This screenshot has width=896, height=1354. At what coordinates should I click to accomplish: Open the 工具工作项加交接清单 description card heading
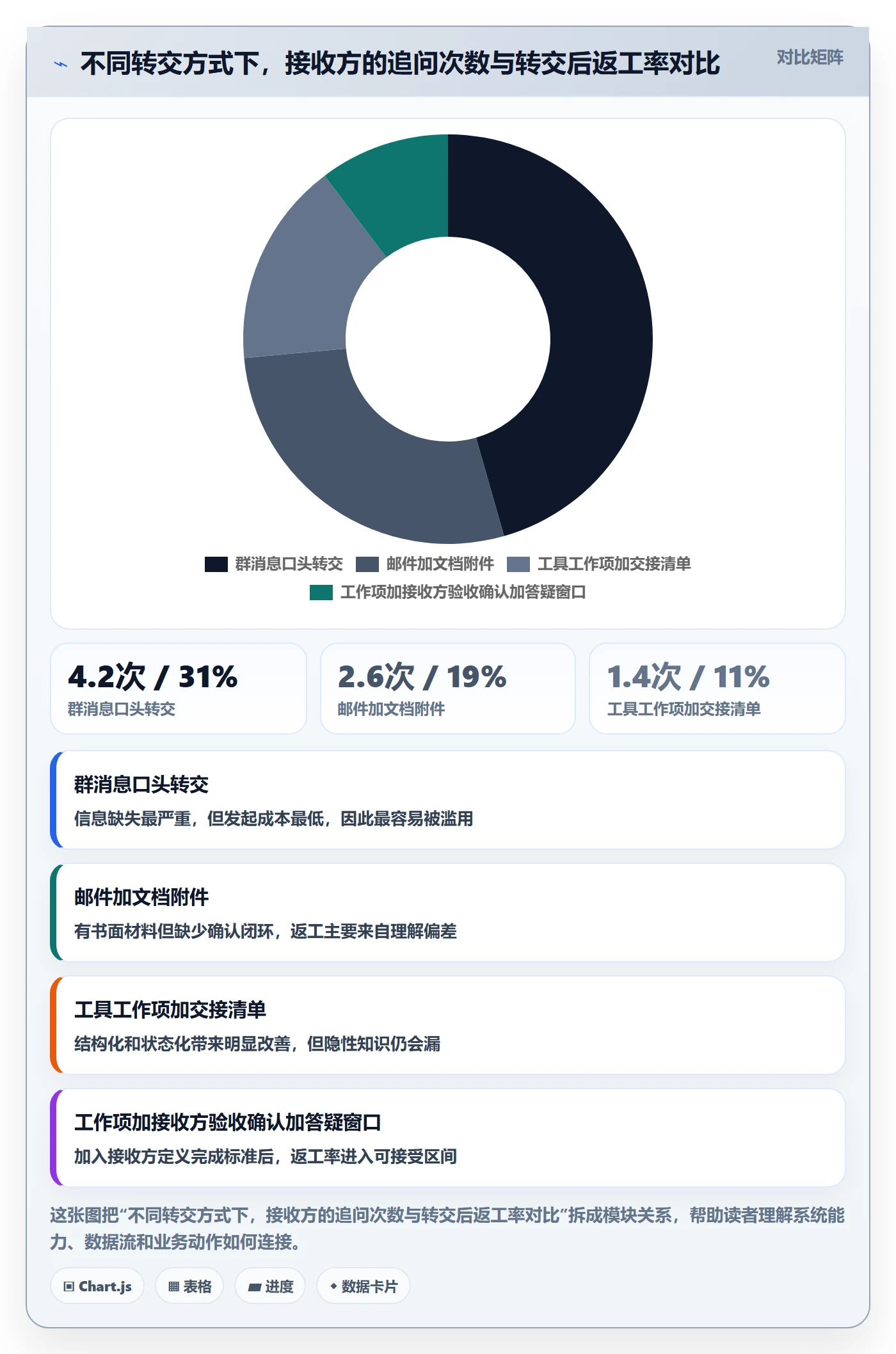click(x=170, y=1010)
